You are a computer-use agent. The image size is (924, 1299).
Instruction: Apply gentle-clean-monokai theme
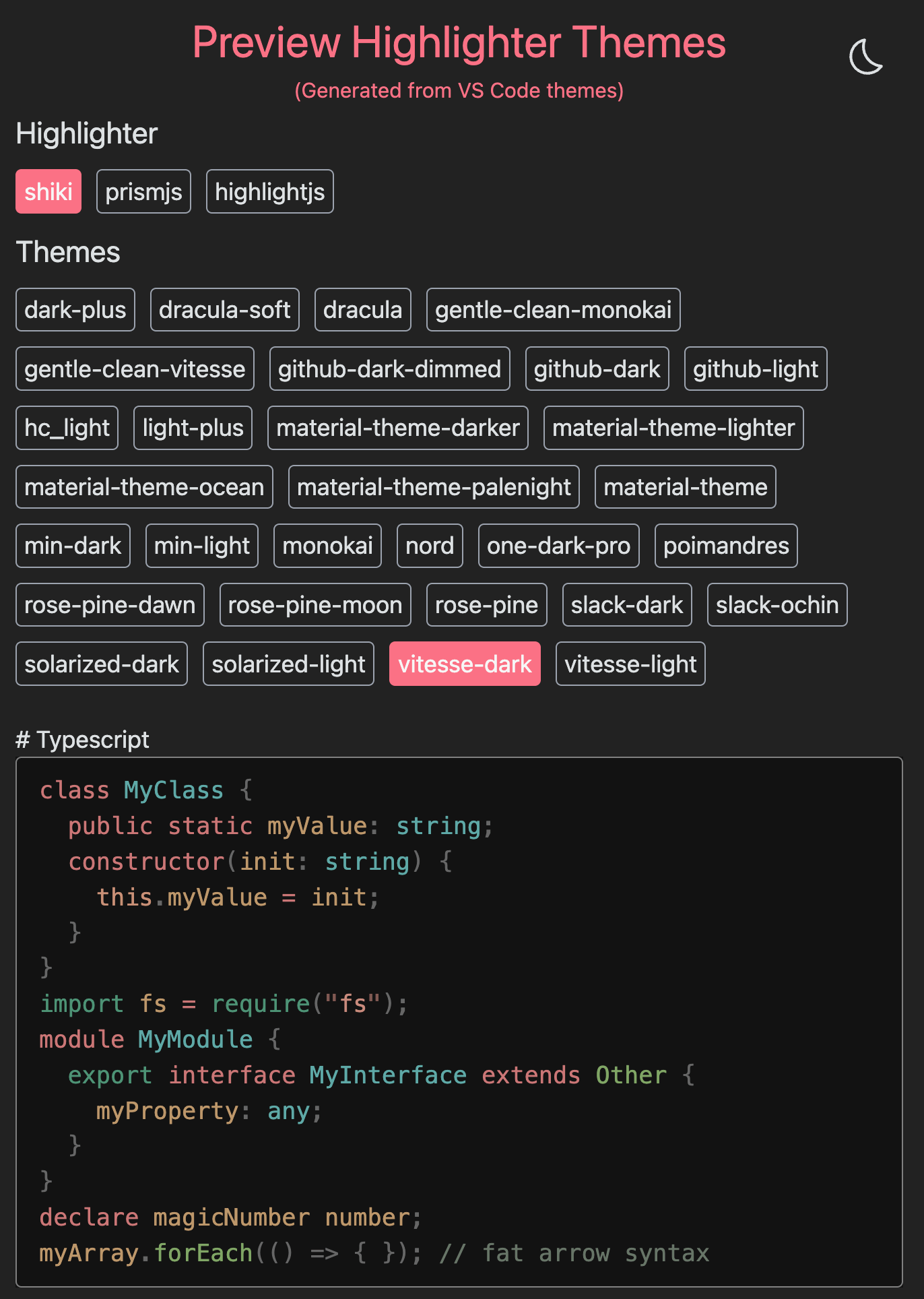pos(554,310)
